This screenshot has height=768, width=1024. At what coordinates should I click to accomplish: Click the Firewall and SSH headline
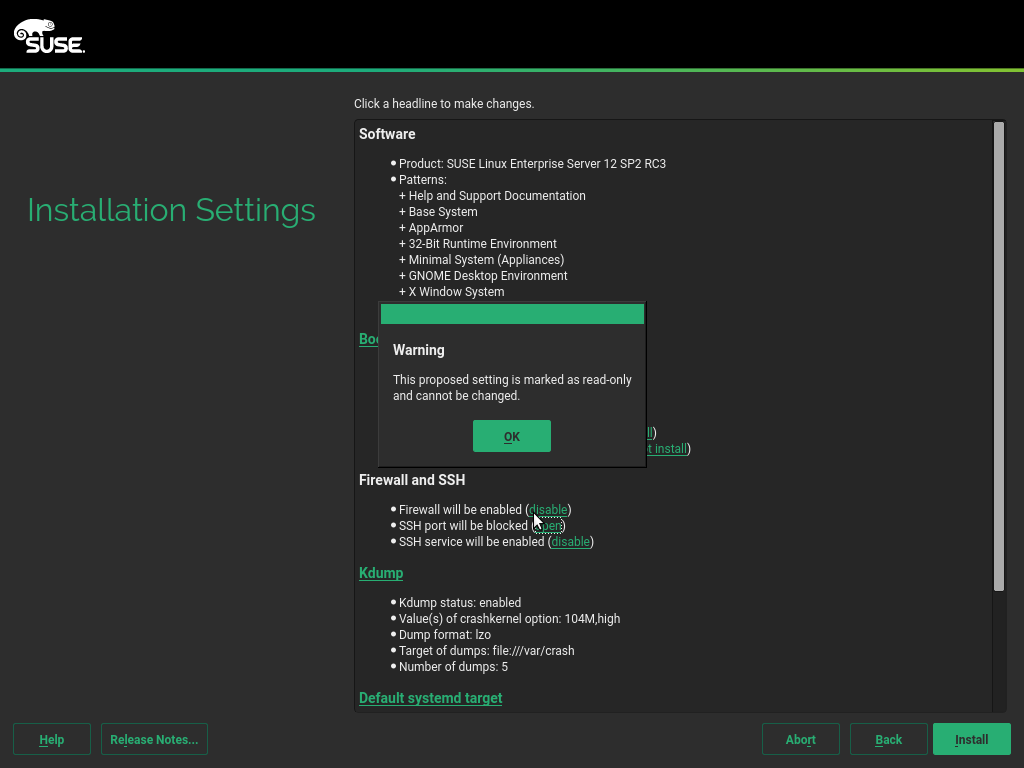pyautogui.click(x=412, y=480)
